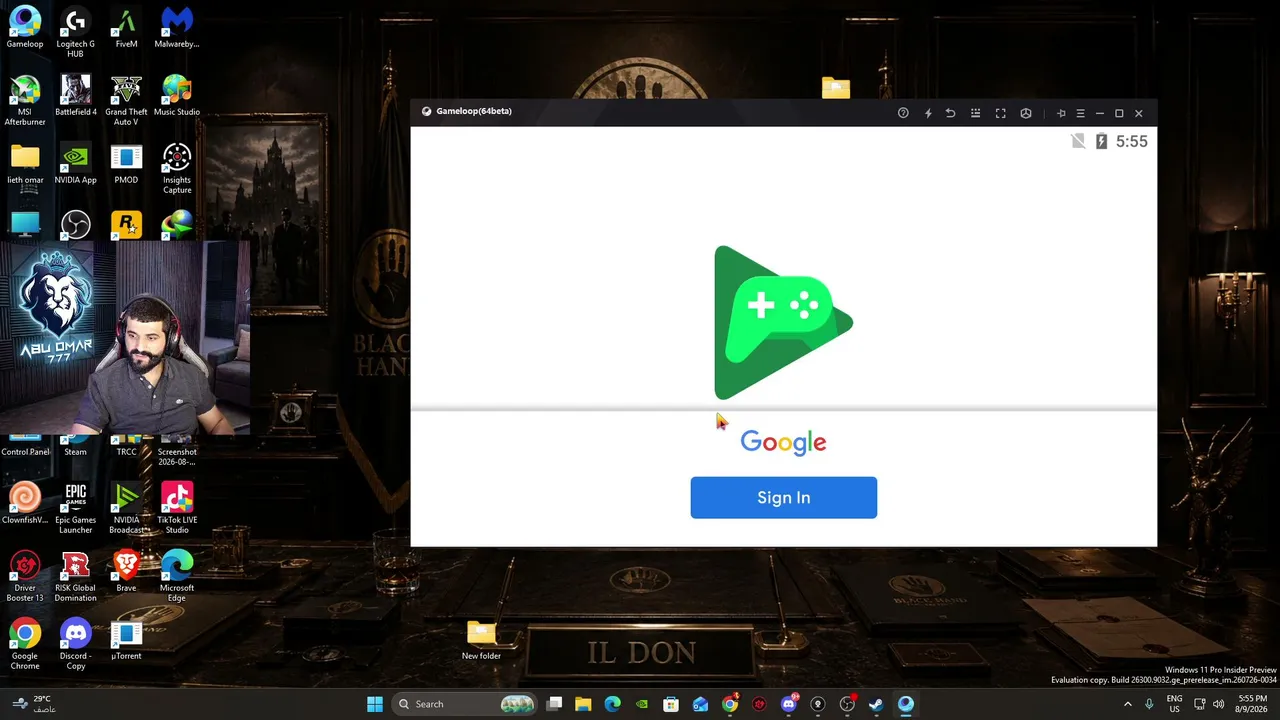Open Steam from the taskbar

[876, 704]
